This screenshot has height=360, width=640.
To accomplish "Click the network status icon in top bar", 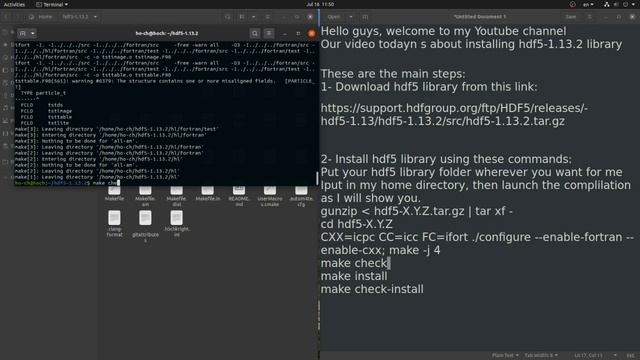I will coord(607,4).
